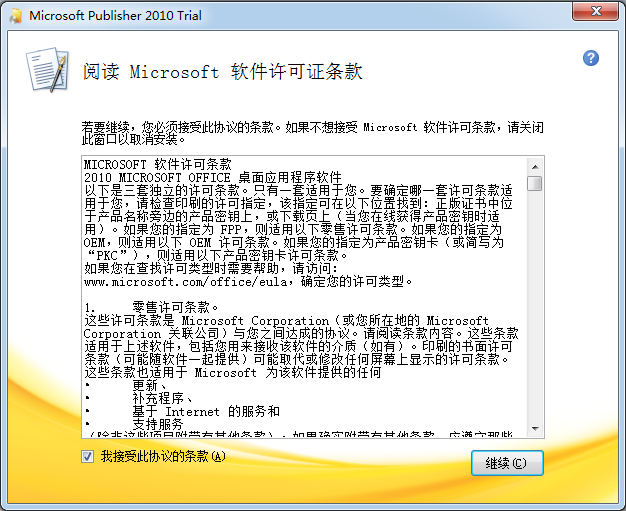Click the bullet item 基于 Internet 的服务和
Image resolution: width=626 pixels, height=511 pixels.
point(206,411)
